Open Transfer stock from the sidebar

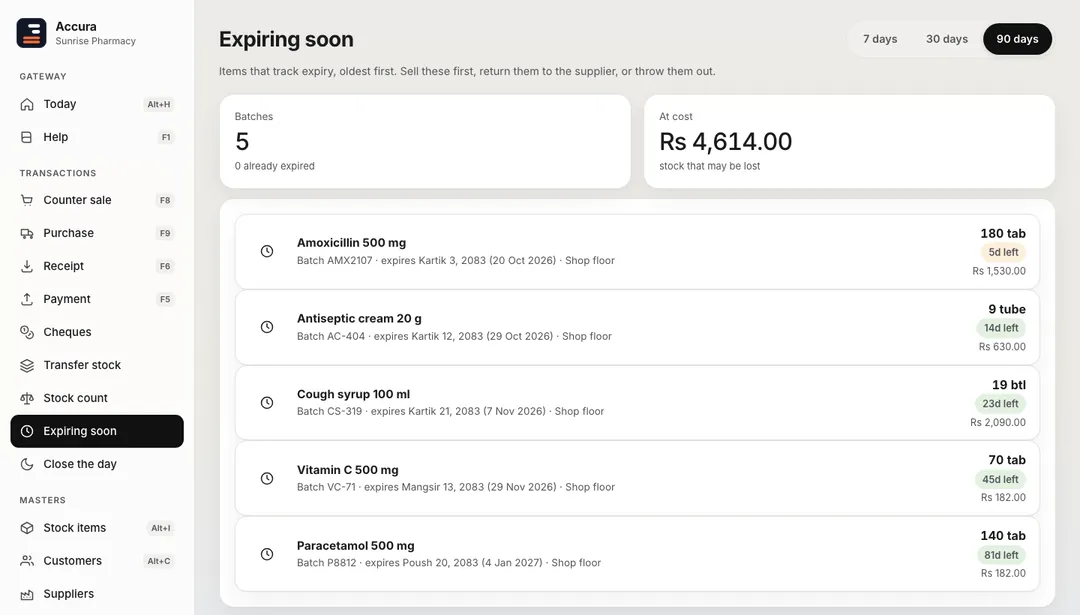pyautogui.click(x=97, y=365)
